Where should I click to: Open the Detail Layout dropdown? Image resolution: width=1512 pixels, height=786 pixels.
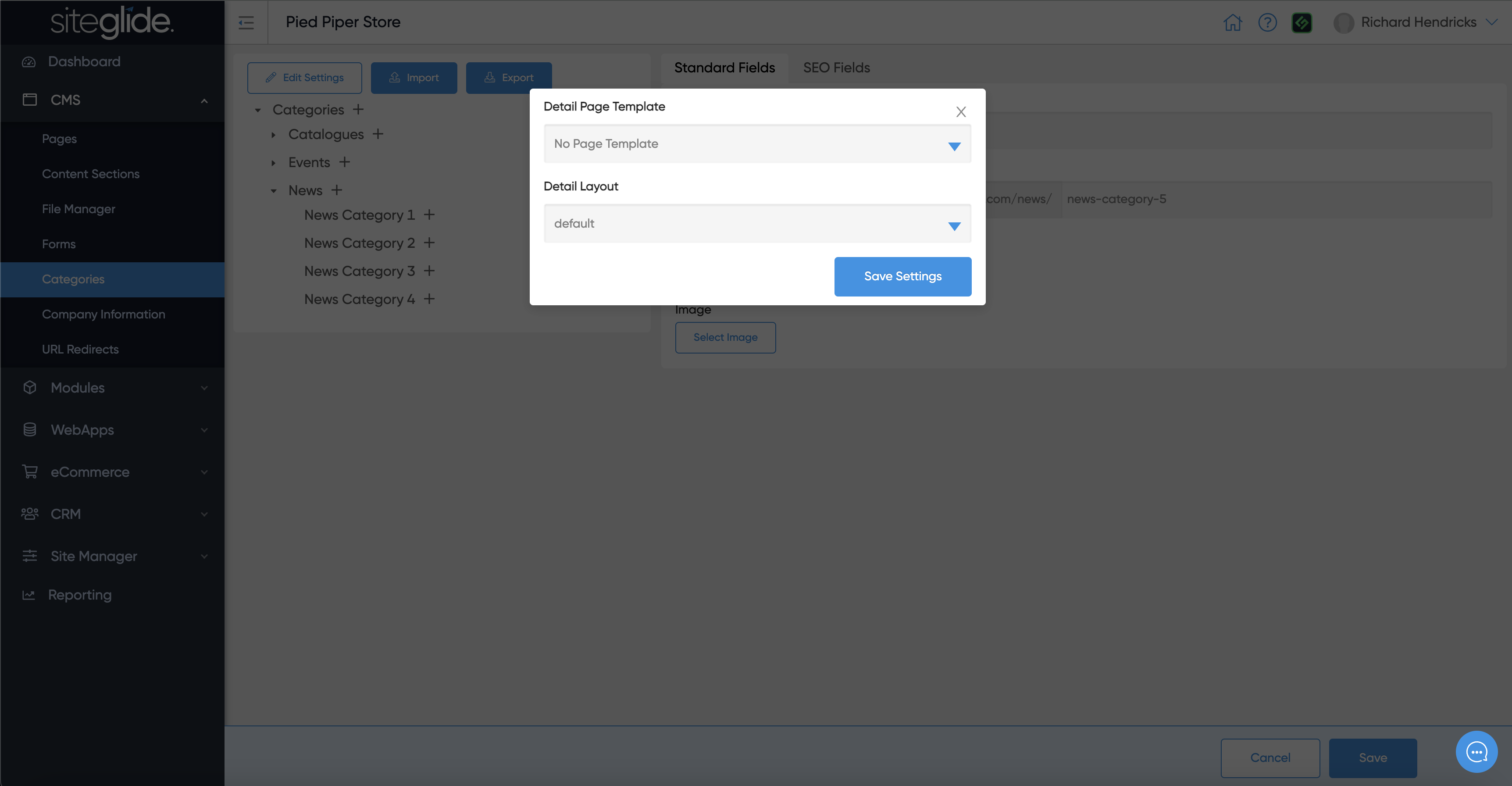(x=757, y=224)
